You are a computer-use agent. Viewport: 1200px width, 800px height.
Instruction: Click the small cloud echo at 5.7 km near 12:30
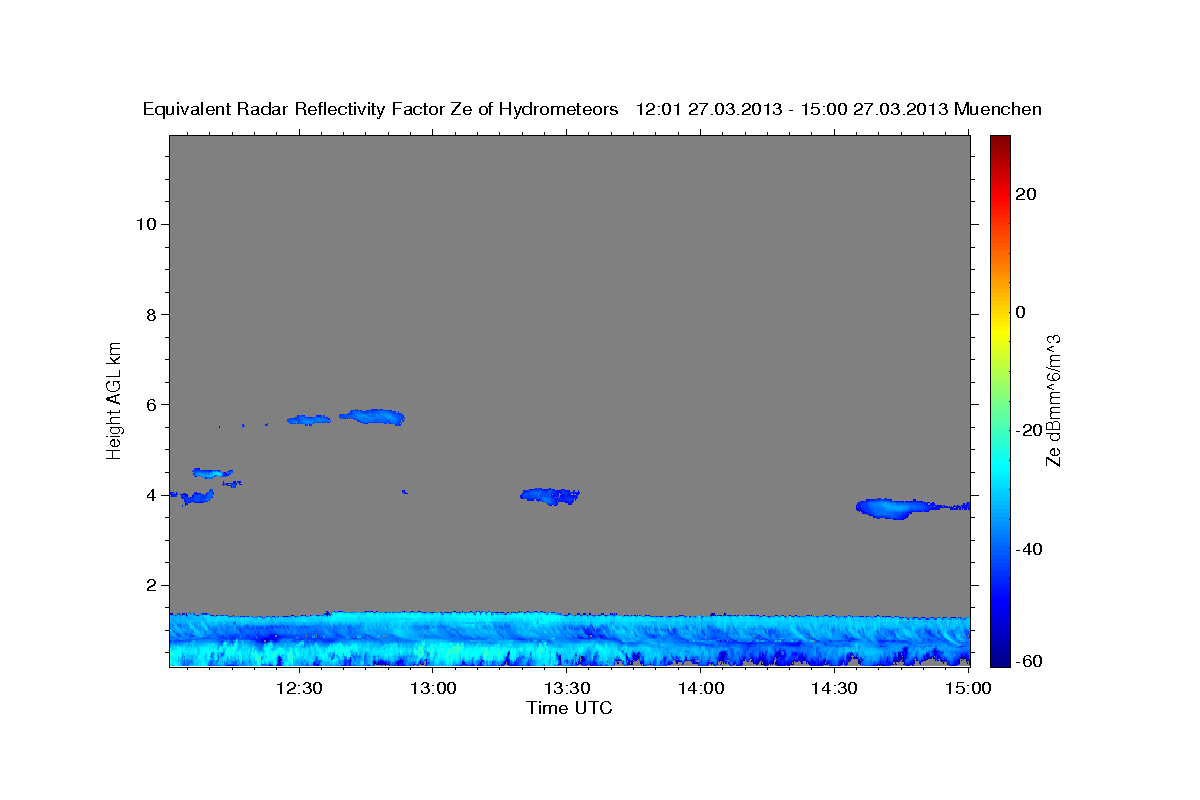coord(309,420)
